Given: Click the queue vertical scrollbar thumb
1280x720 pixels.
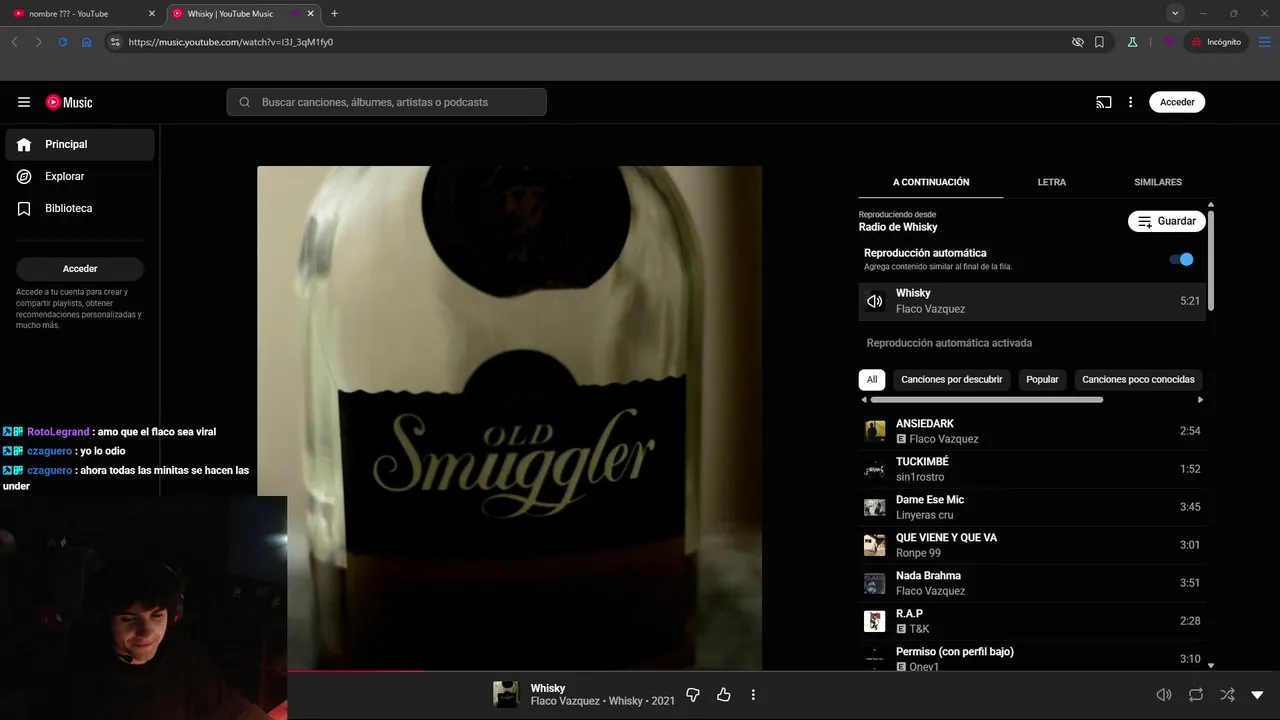Looking at the screenshot, I should [x=1211, y=260].
